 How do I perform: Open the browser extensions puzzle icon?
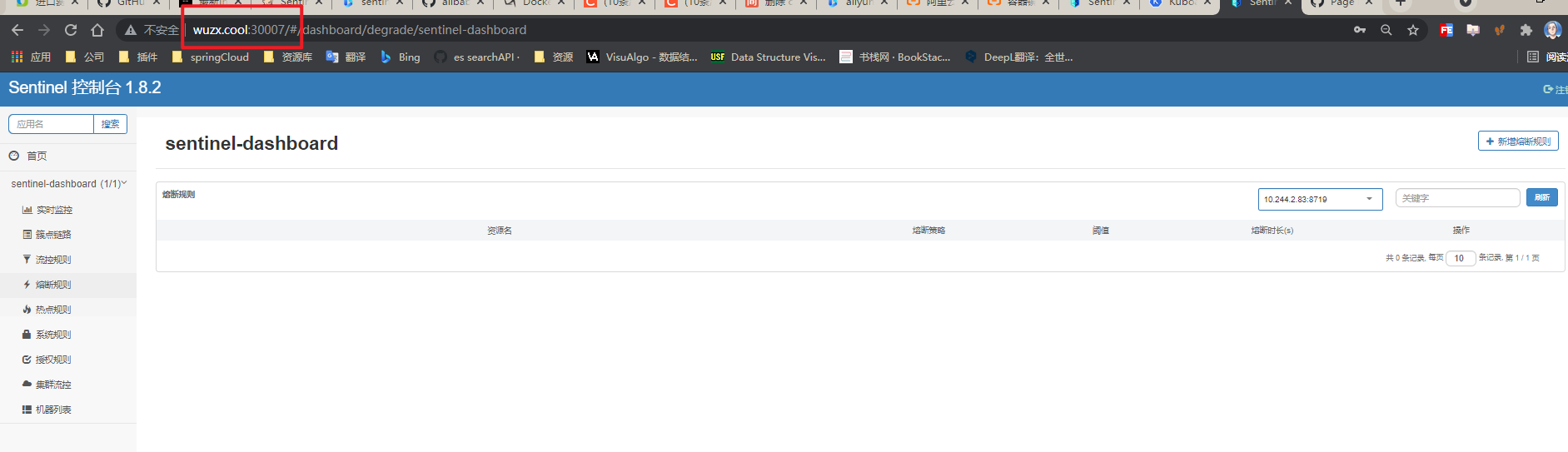[x=1526, y=30]
